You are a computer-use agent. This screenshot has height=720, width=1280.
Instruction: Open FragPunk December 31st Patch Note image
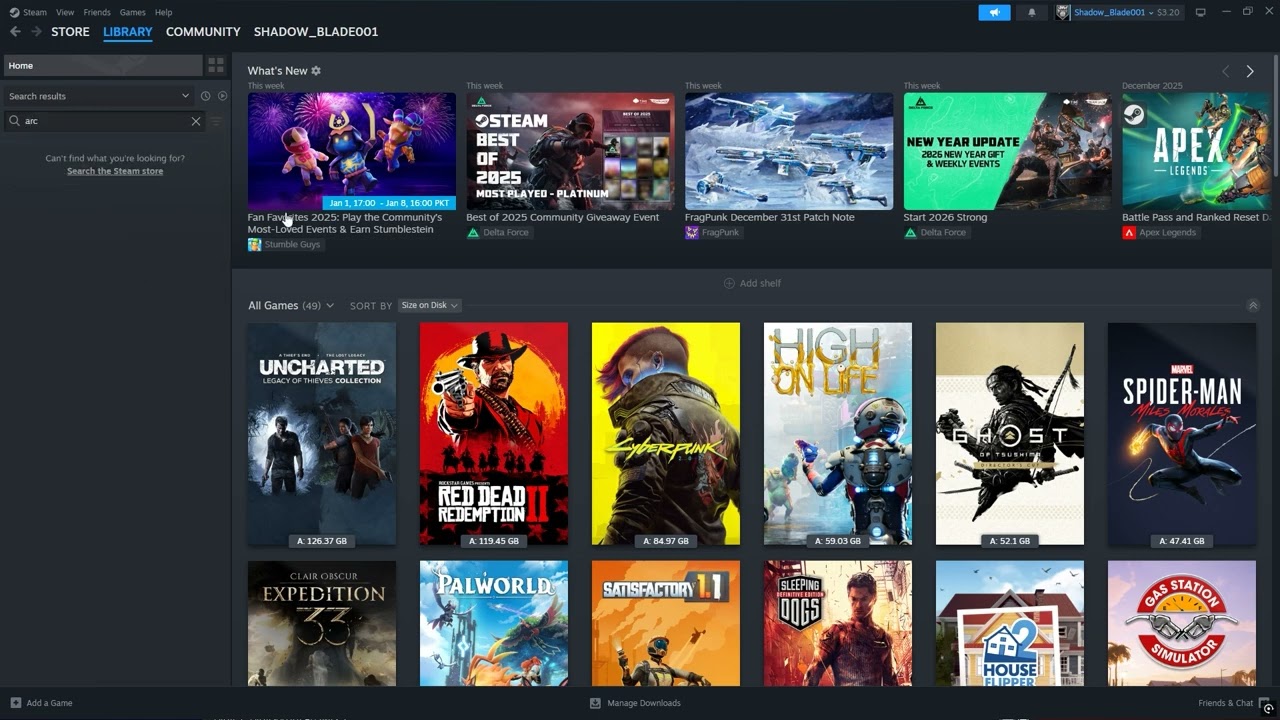[x=789, y=151]
